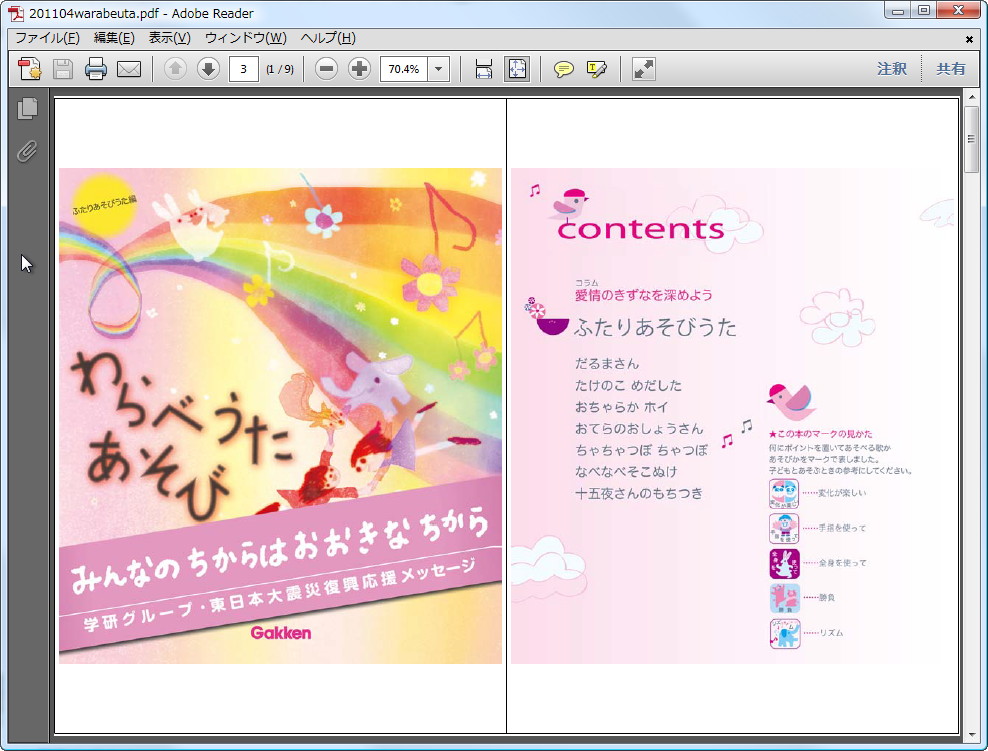Open the ヘルプ(H) menu
The image size is (988, 751).
(328, 38)
